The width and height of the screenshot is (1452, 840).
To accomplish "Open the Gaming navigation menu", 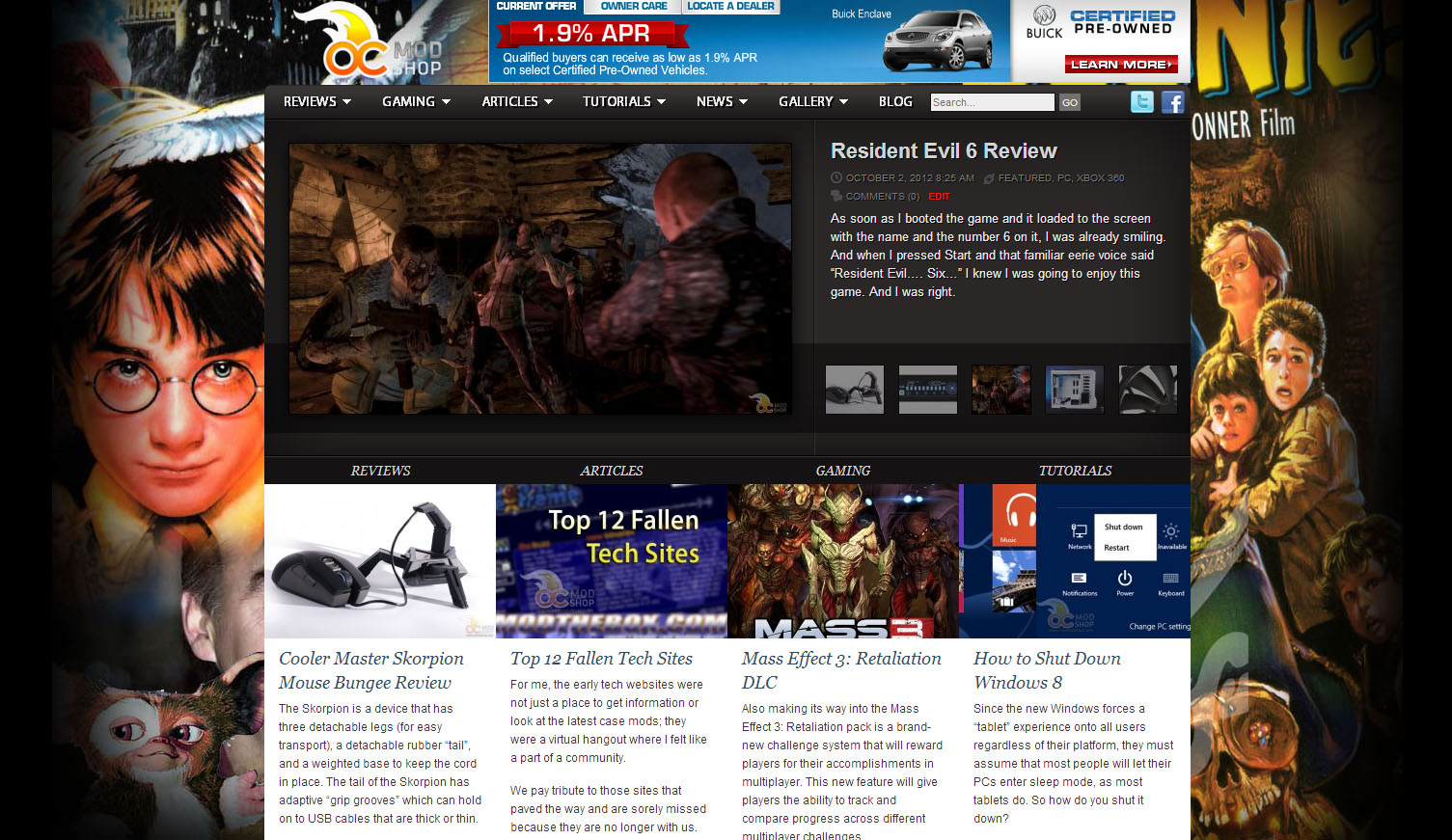I will [x=408, y=101].
